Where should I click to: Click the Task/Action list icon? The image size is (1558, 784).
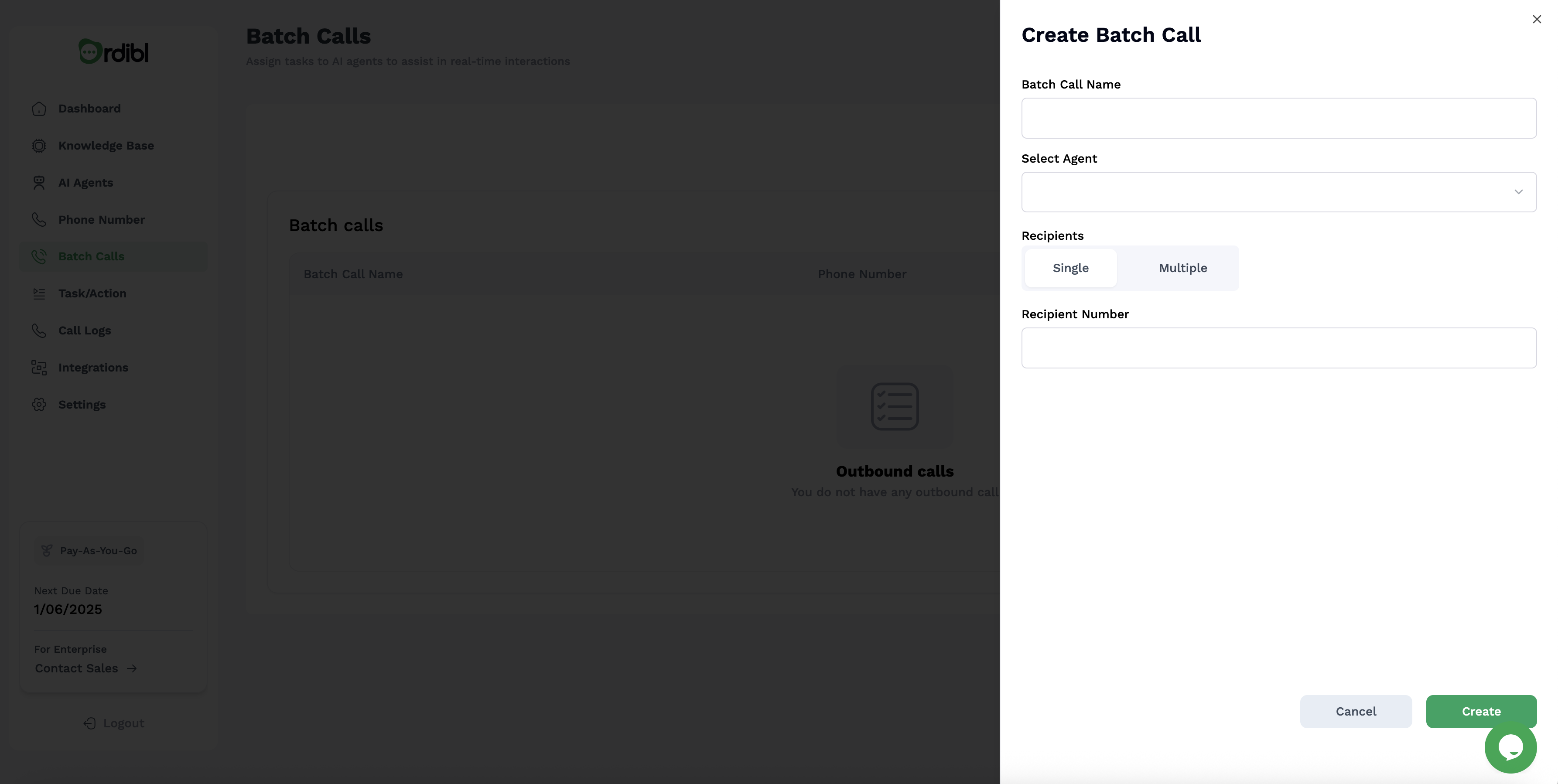[39, 294]
